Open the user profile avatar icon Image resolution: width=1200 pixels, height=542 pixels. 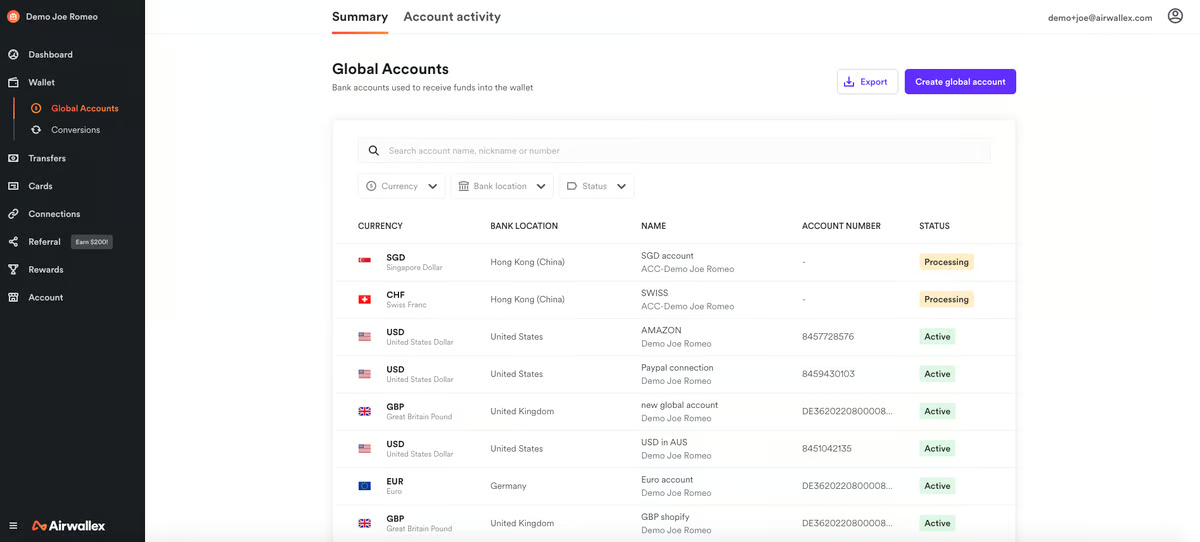pos(1175,17)
